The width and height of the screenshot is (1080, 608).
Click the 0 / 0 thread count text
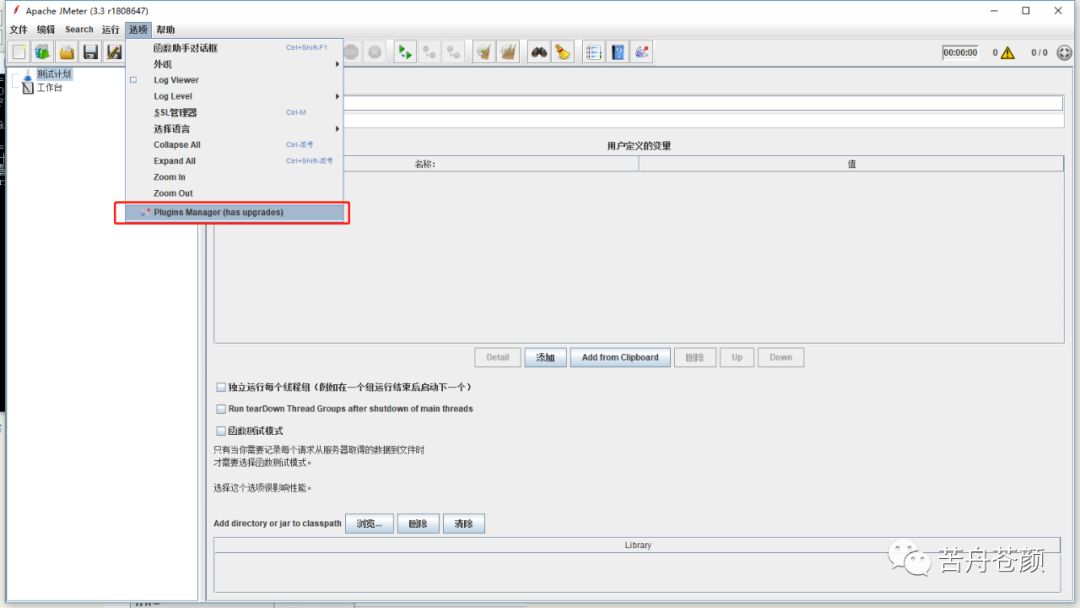click(x=1039, y=53)
